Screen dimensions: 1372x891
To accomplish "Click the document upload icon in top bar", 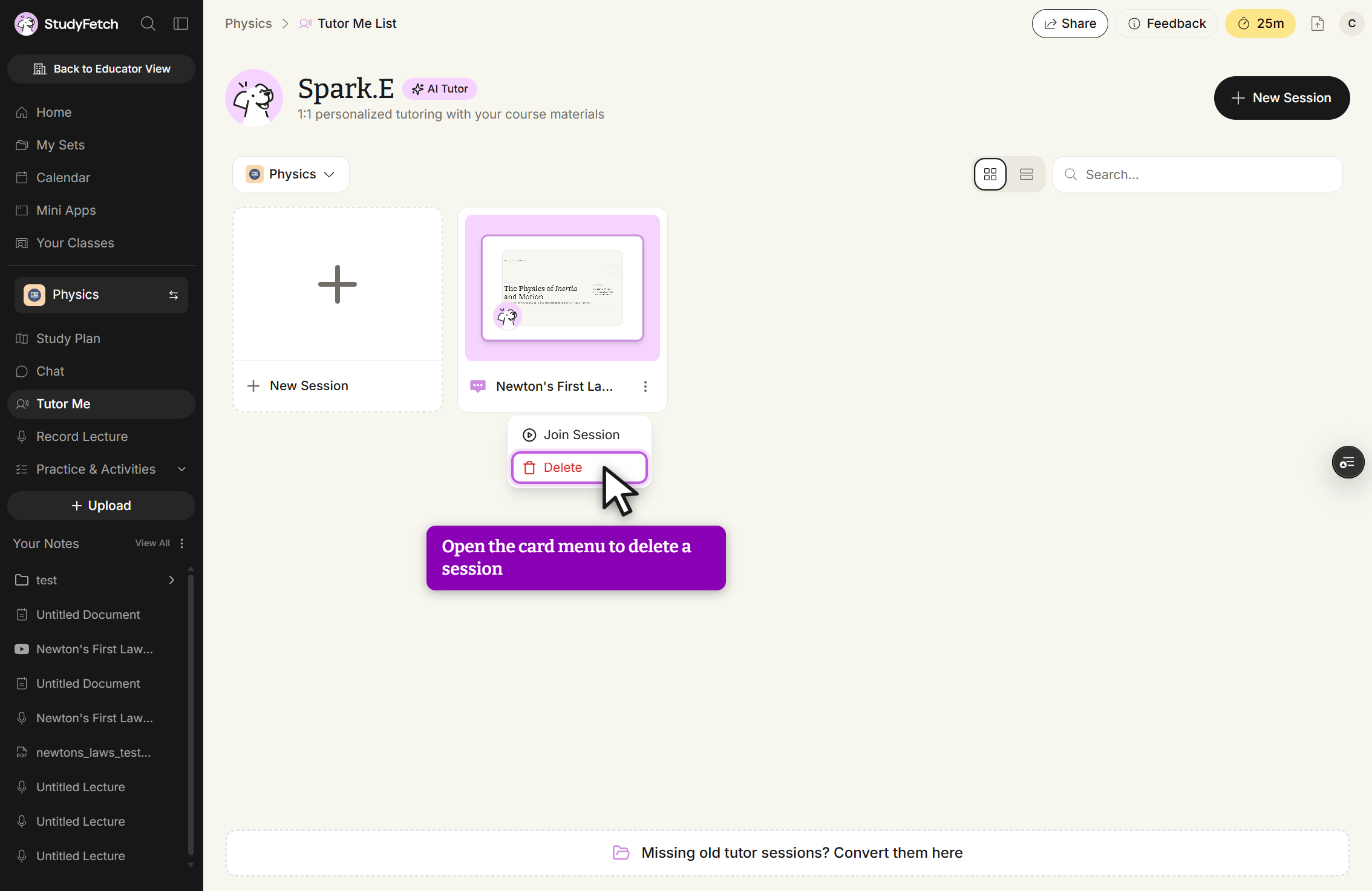I will (1318, 24).
